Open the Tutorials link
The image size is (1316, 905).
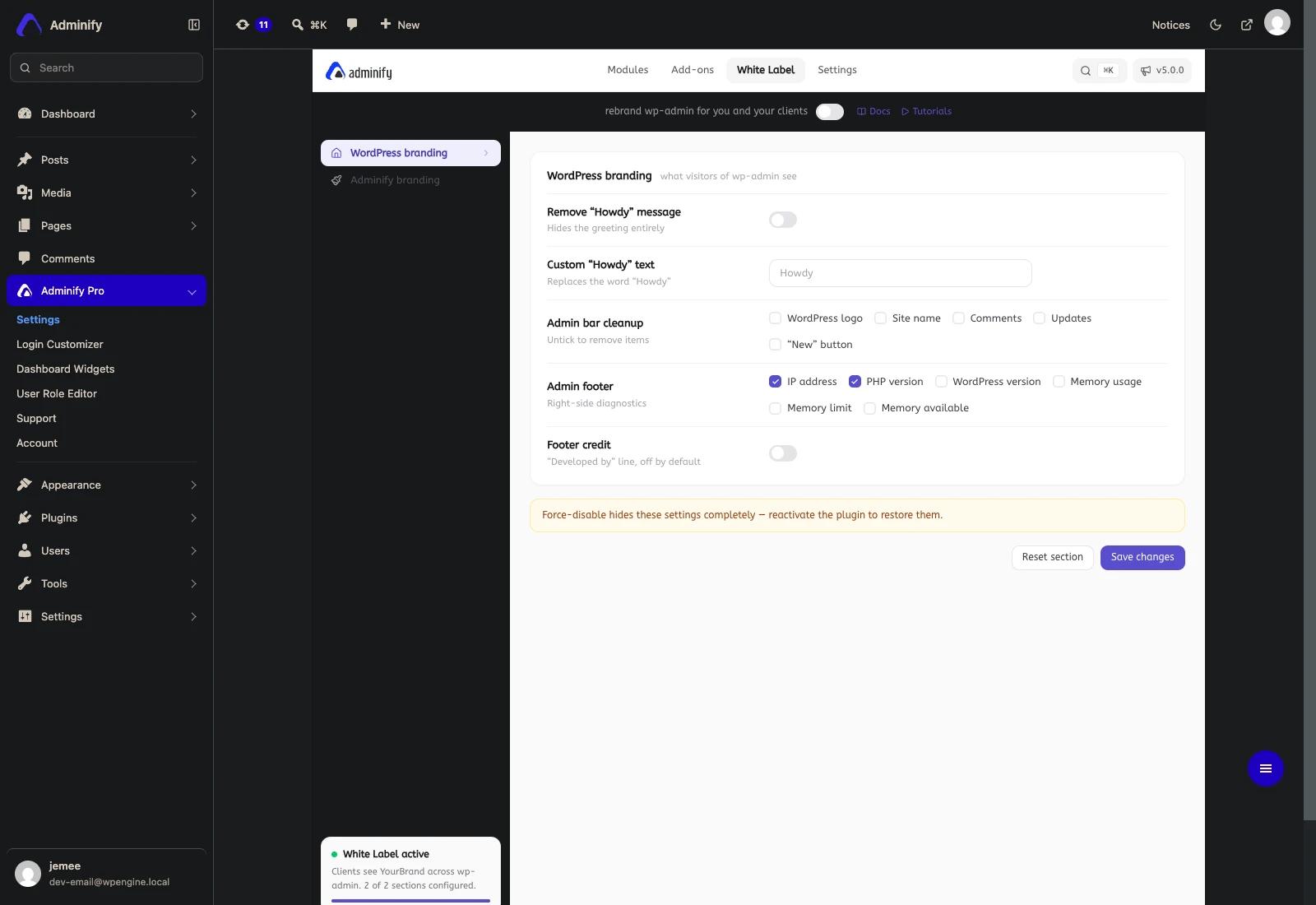pos(927,112)
